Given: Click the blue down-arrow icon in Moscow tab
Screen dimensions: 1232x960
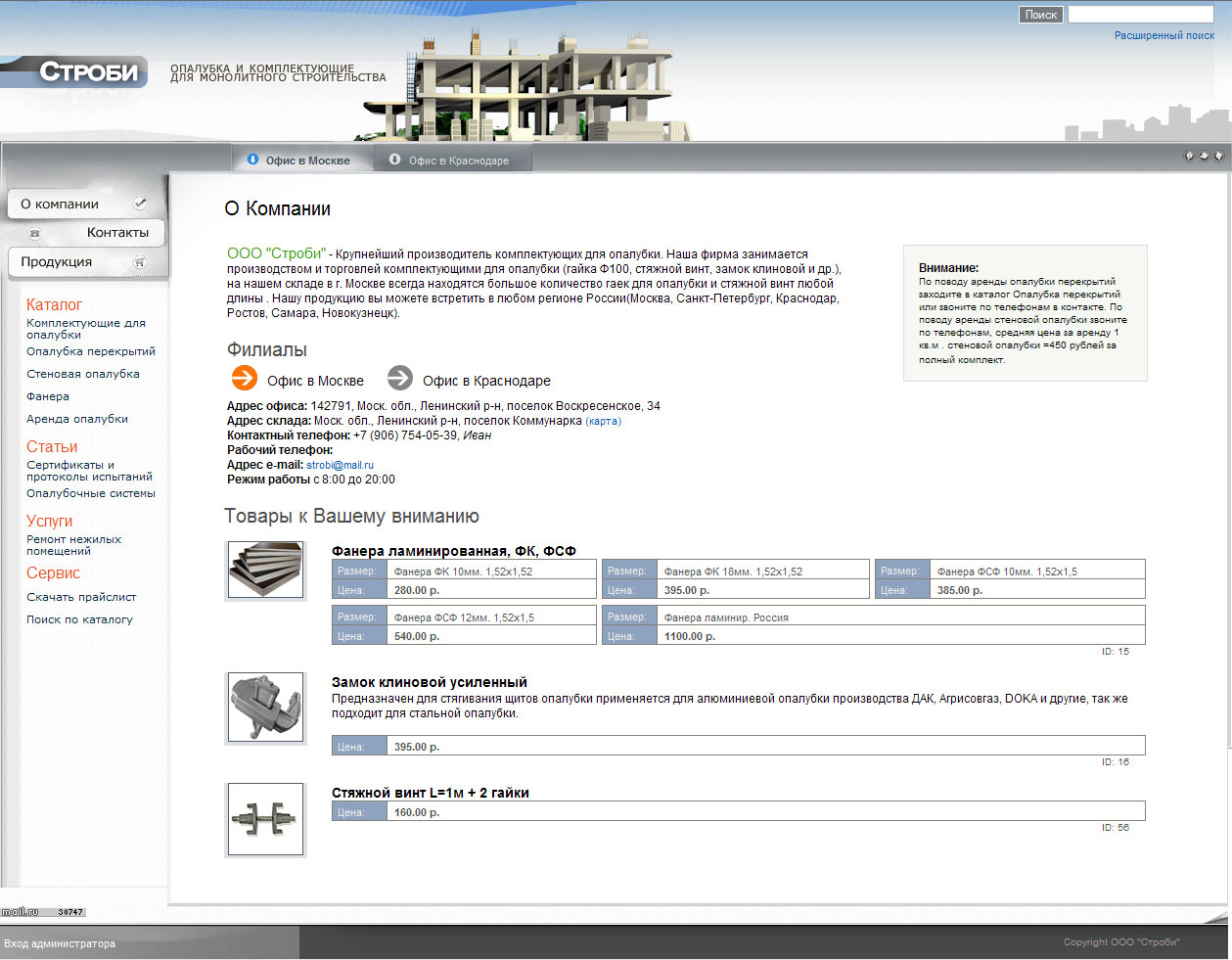Looking at the screenshot, I should [x=253, y=160].
